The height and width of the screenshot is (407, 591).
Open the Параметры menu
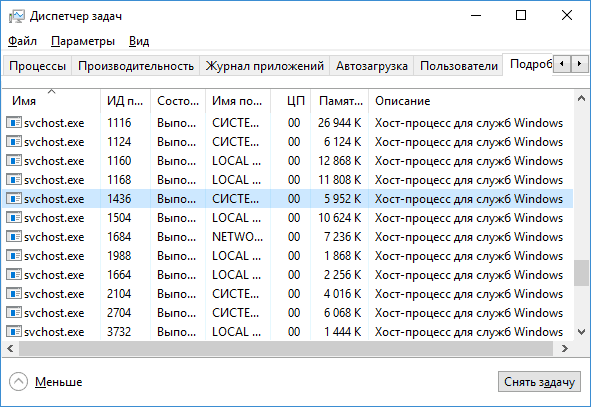(x=83, y=41)
